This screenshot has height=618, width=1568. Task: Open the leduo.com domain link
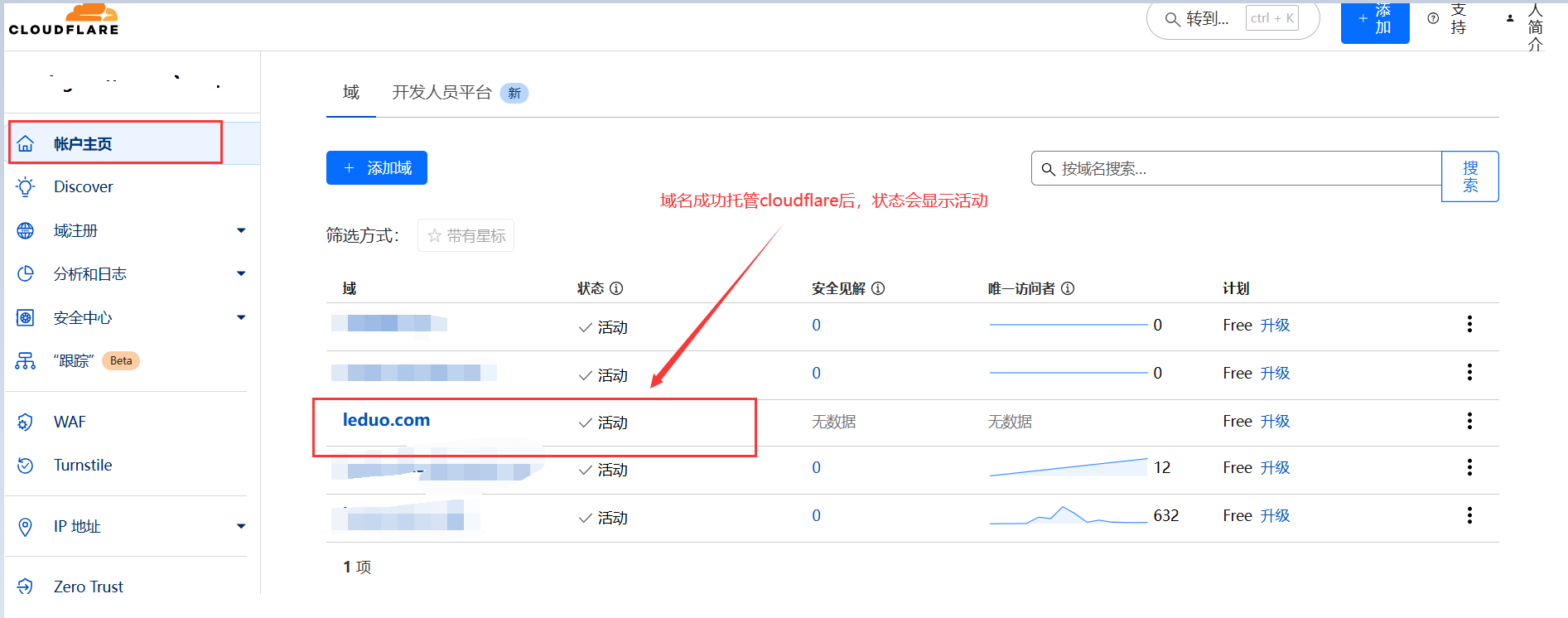[386, 420]
